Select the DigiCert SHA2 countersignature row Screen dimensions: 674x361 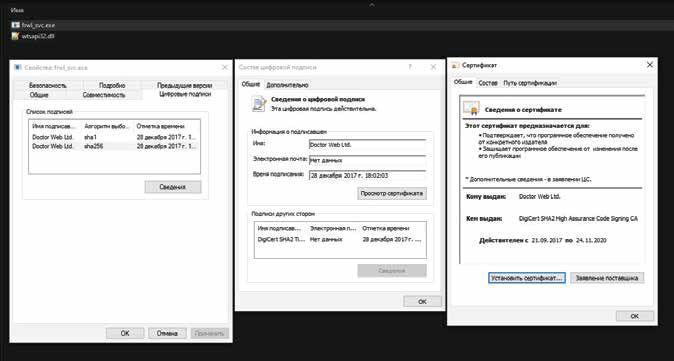coord(340,239)
